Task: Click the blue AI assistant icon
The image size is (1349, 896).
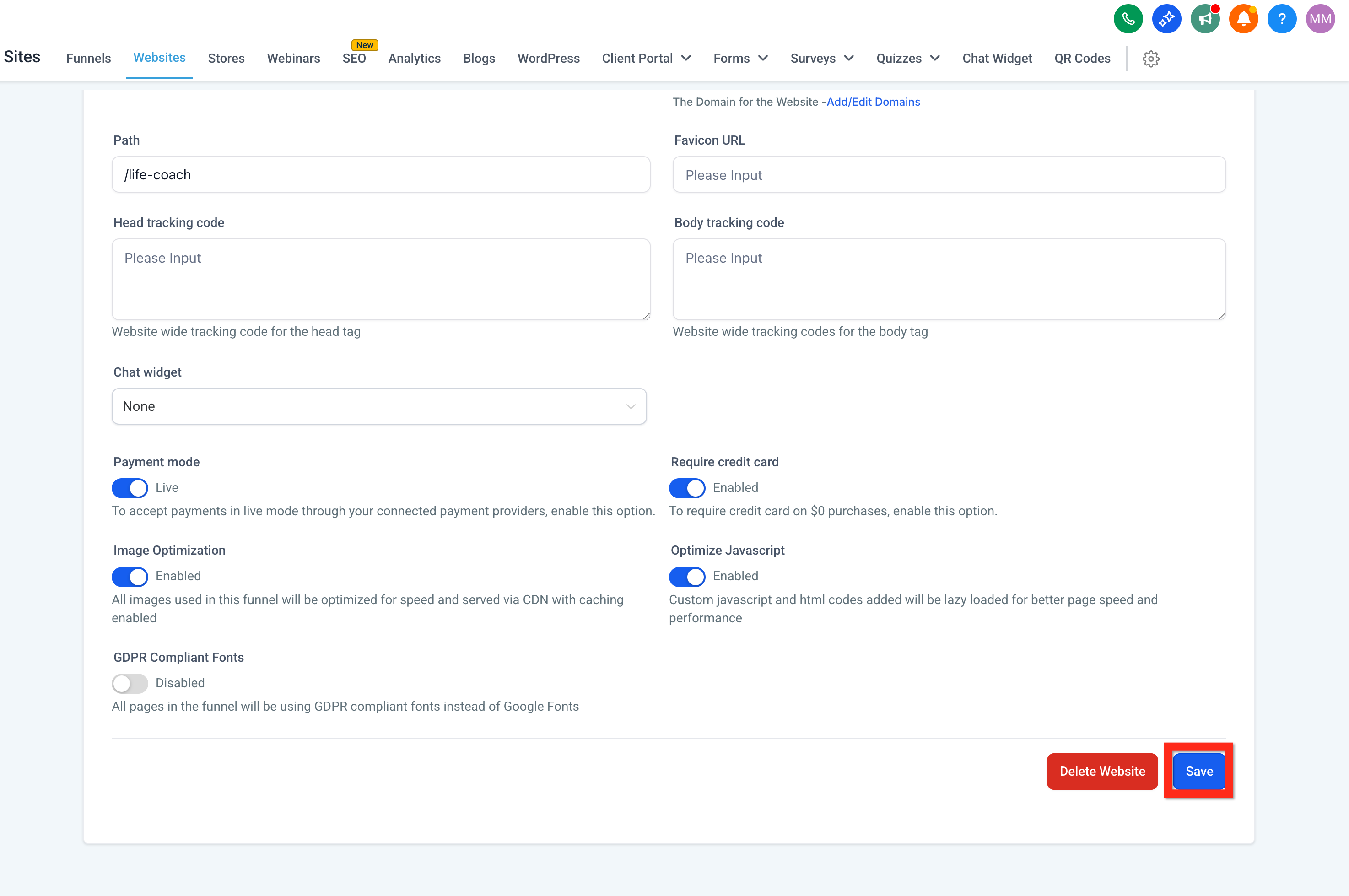Action: [1167, 18]
